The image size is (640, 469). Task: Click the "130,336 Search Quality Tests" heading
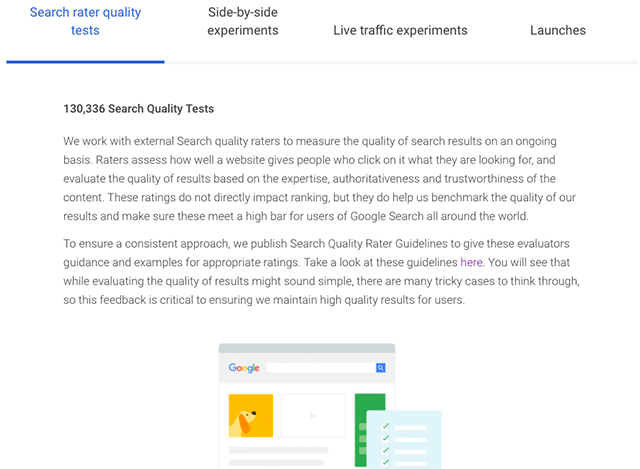click(138, 108)
